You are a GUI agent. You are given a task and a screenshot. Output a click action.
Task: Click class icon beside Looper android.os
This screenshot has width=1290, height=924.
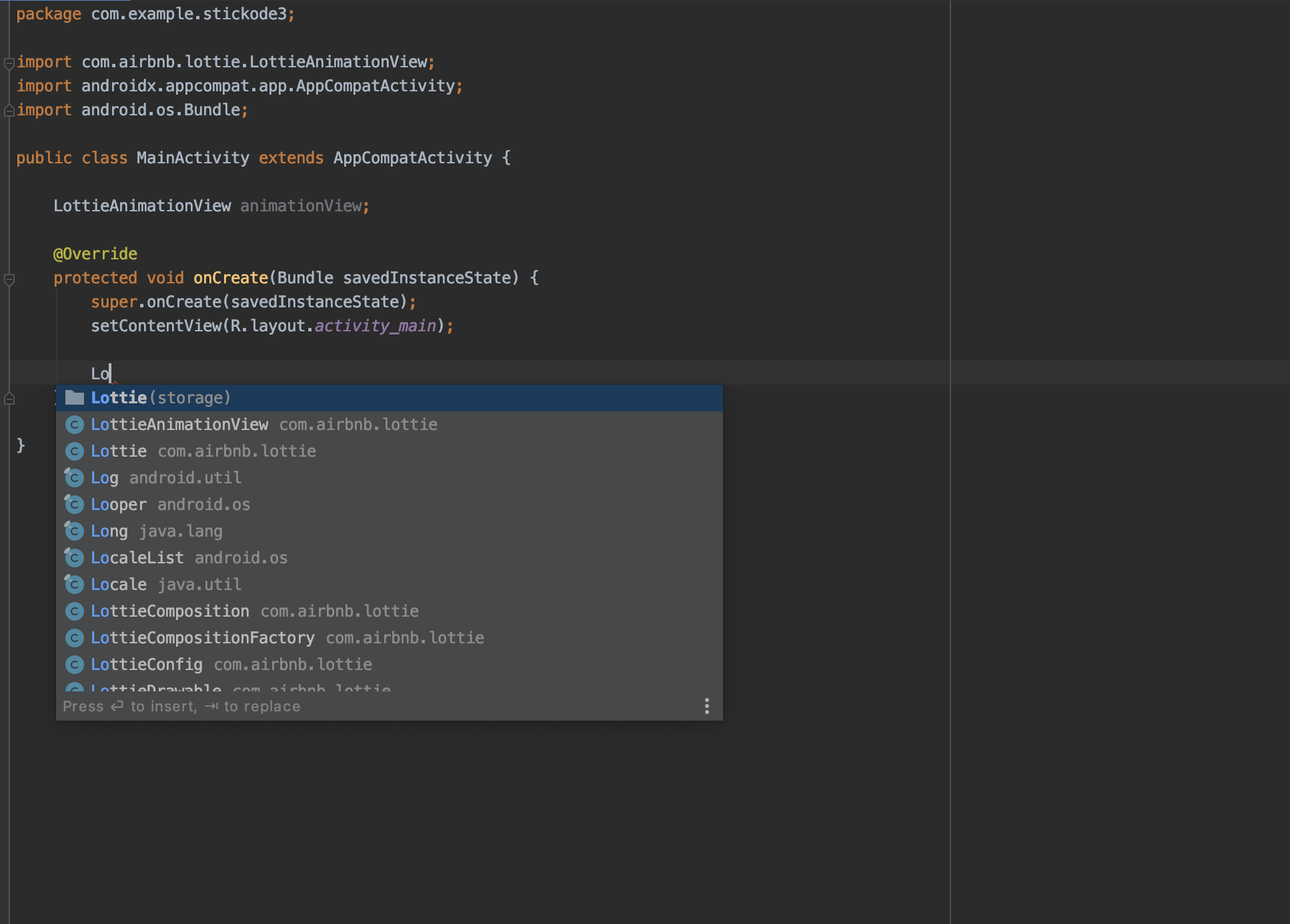click(x=75, y=505)
